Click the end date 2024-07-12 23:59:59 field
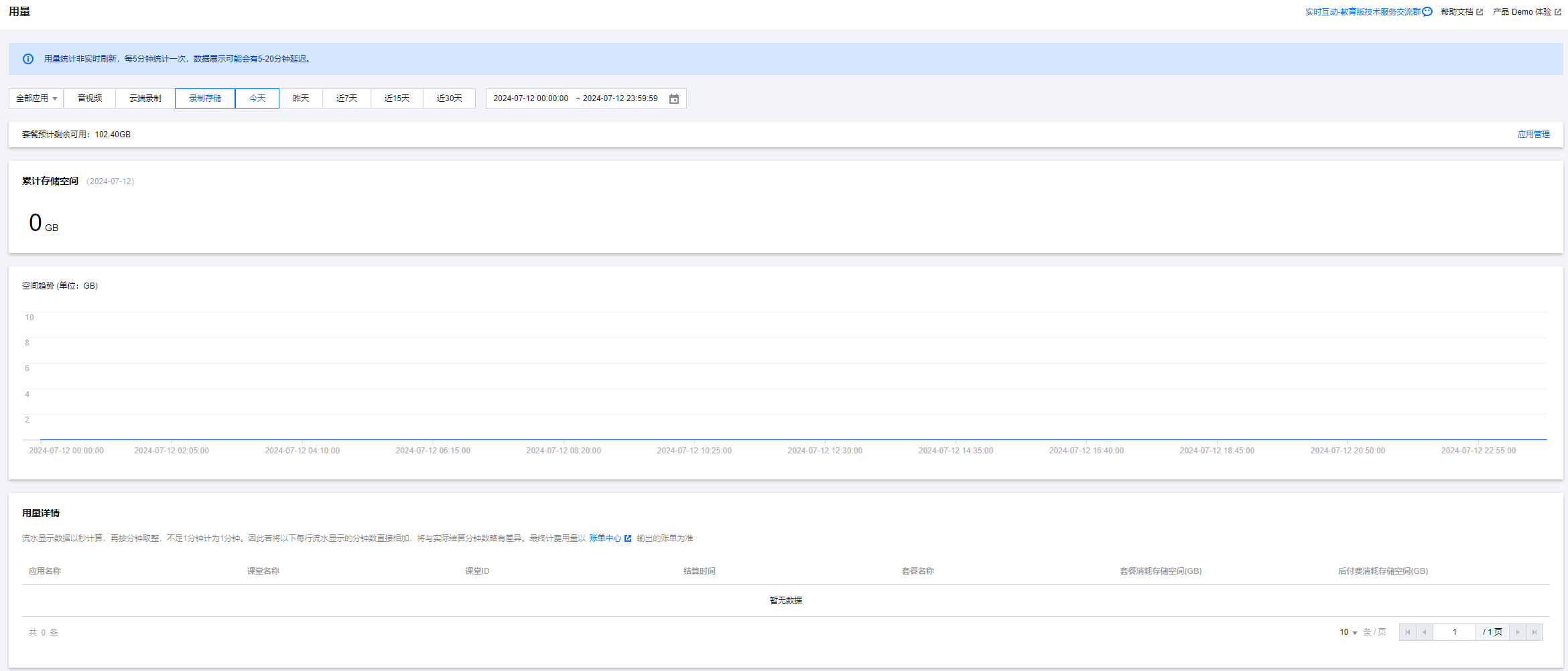 (x=620, y=98)
